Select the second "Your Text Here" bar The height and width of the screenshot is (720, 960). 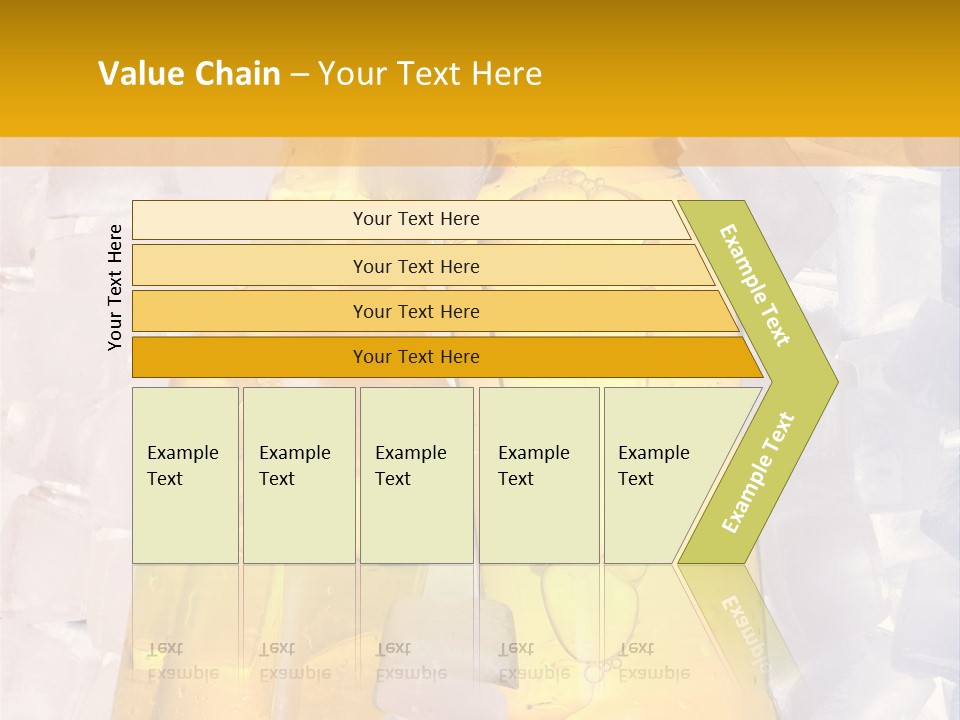click(415, 266)
